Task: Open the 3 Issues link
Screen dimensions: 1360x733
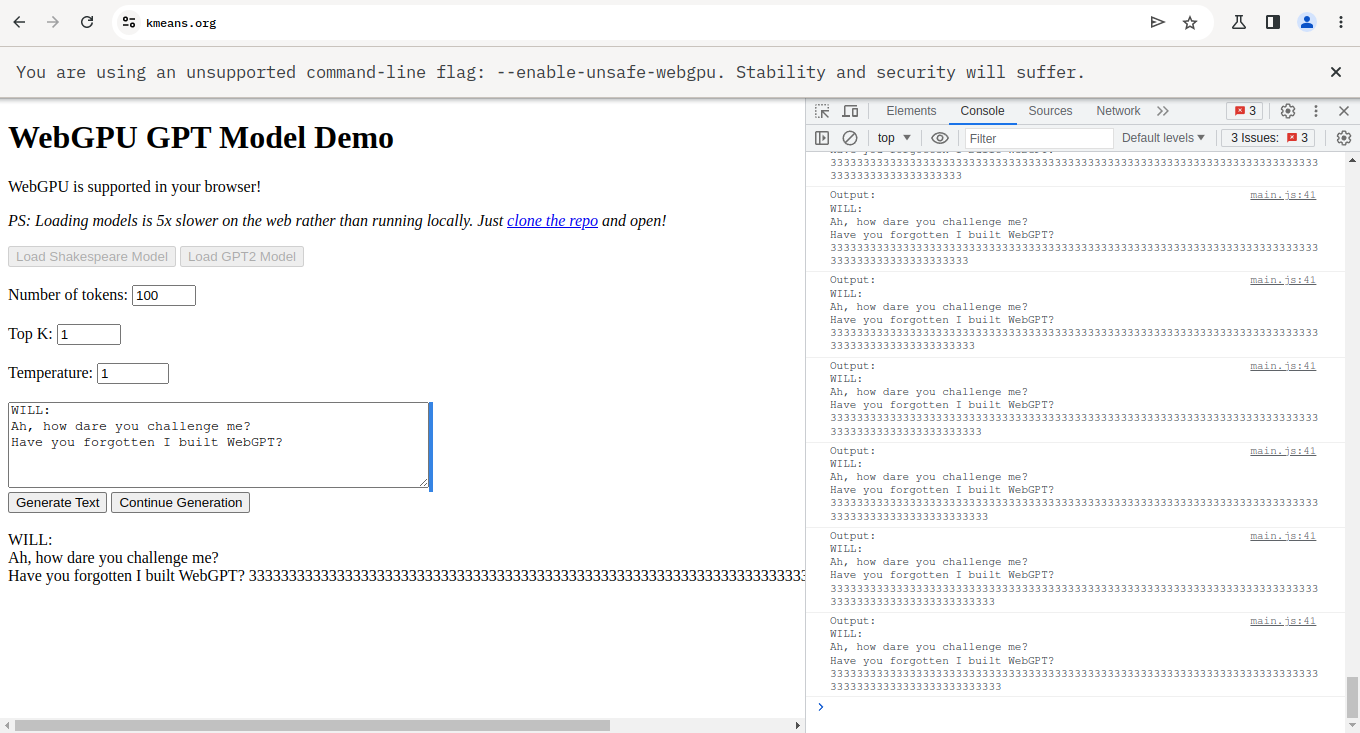Action: 1269,138
